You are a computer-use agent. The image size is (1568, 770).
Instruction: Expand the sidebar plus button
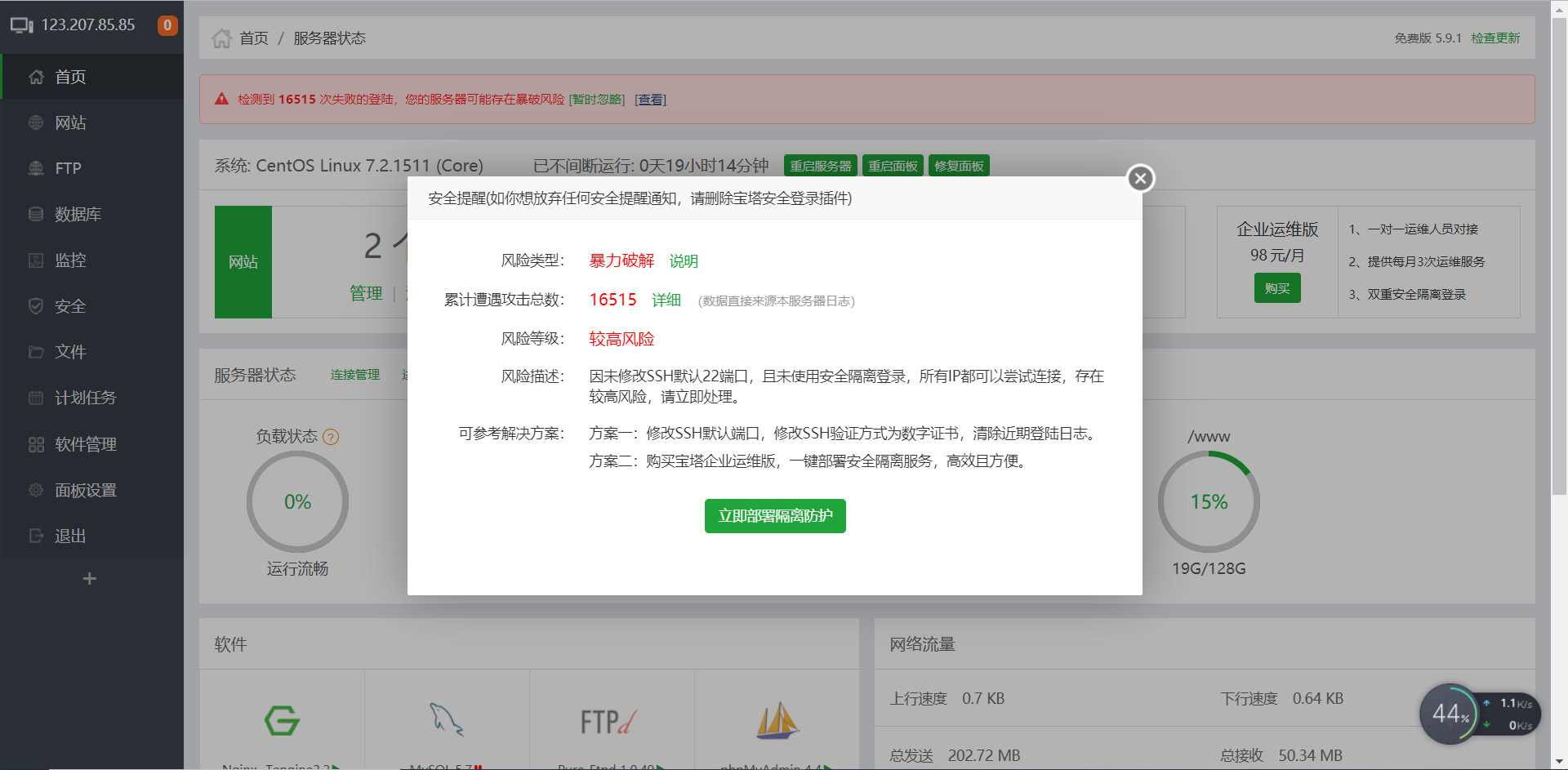tap(89, 578)
